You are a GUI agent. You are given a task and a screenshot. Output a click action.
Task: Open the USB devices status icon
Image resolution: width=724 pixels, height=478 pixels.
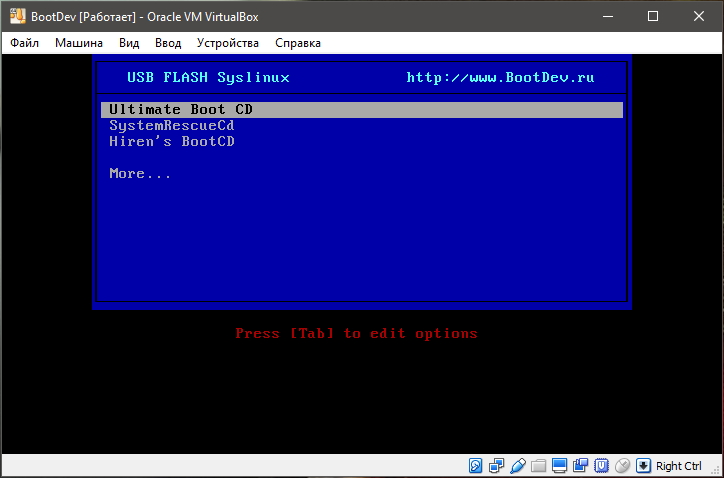pos(518,466)
